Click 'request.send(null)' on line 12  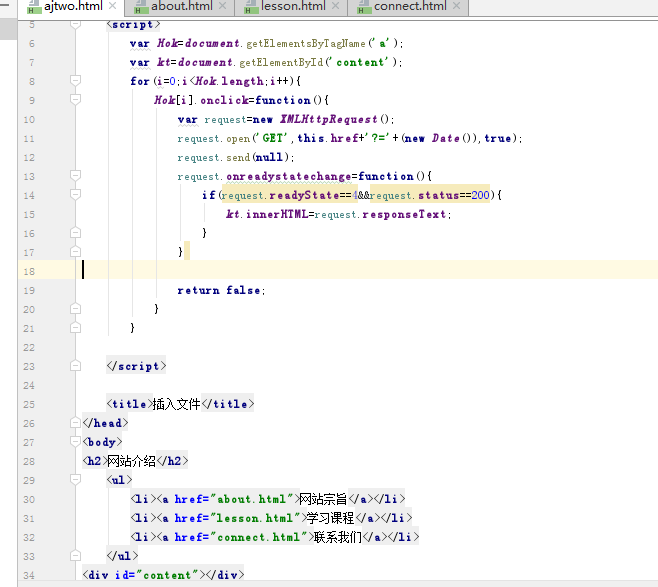click(x=233, y=157)
